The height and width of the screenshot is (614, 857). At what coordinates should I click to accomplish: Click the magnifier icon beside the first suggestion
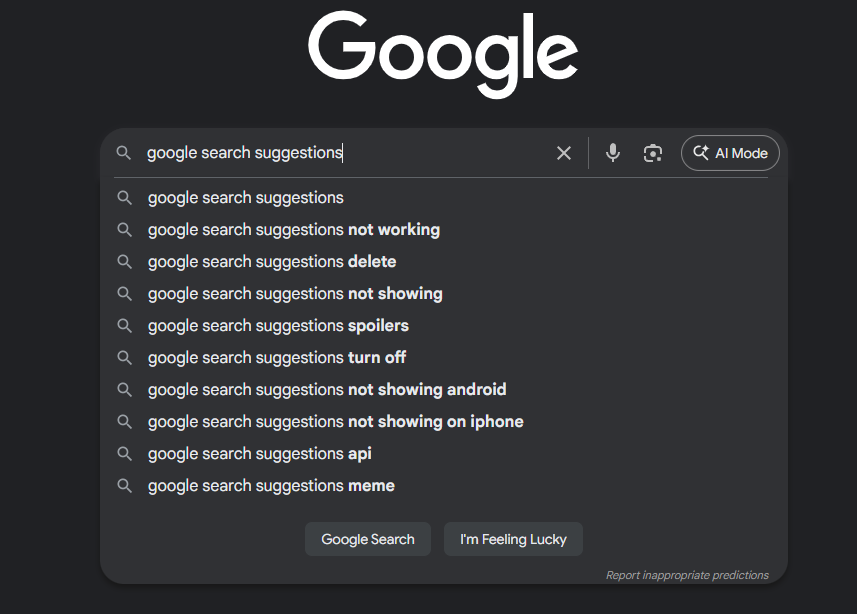pos(124,197)
